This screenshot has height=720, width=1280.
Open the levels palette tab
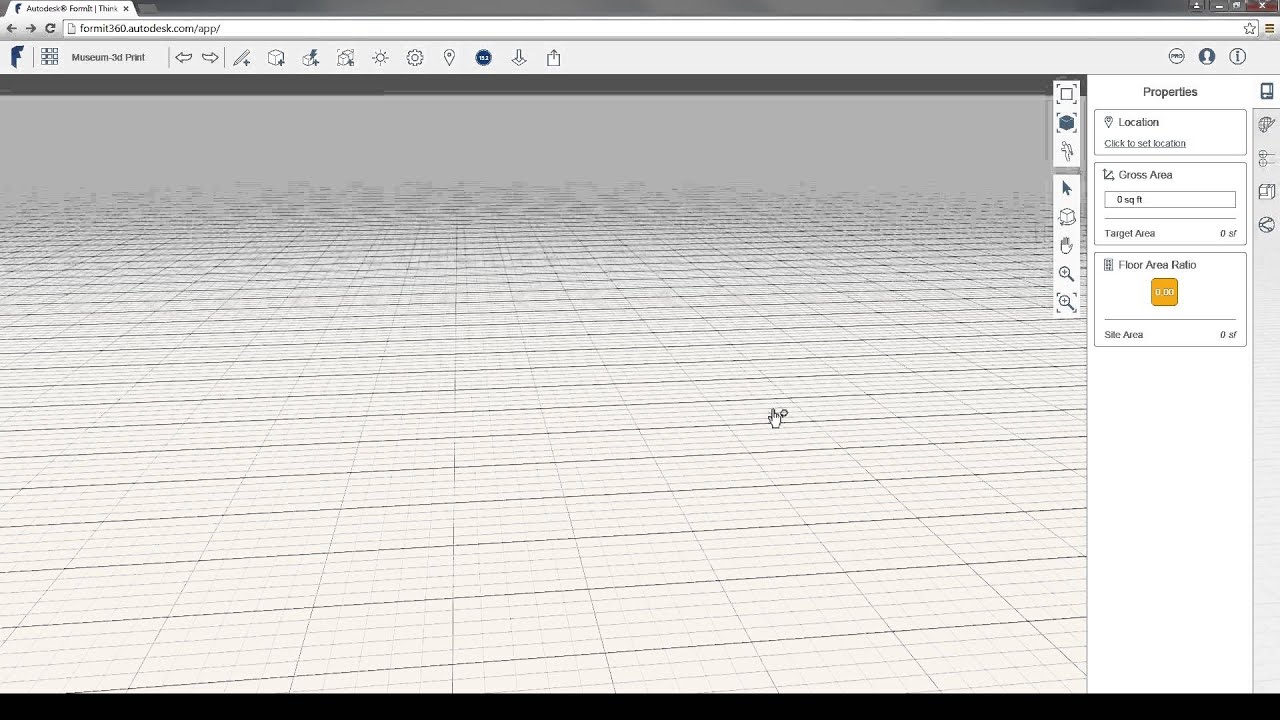(1267, 158)
